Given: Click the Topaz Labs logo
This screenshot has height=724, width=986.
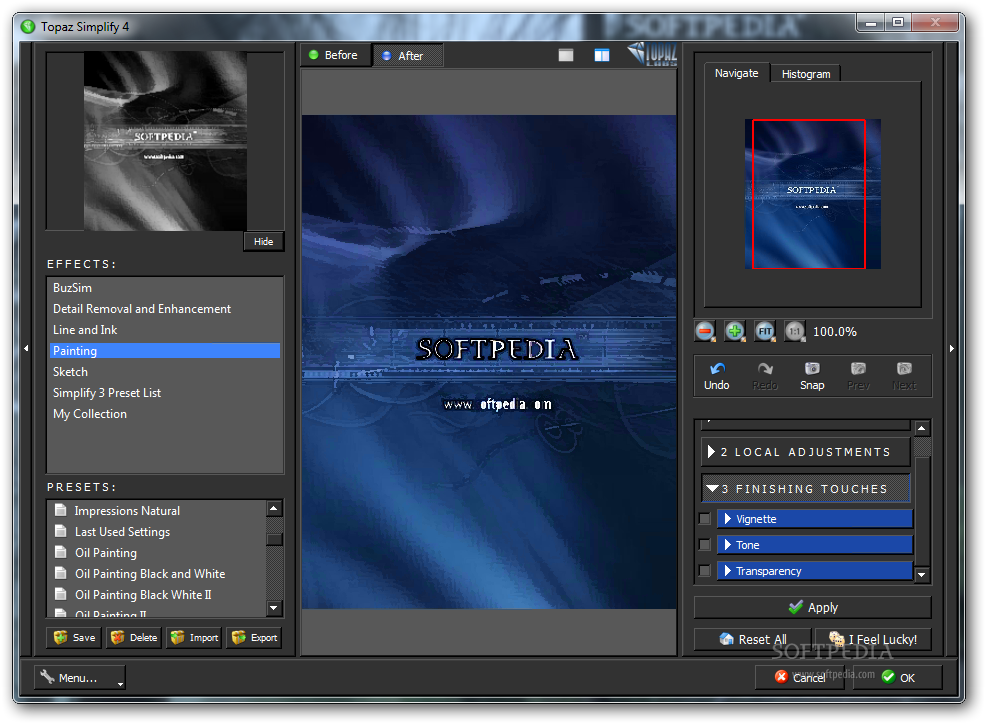Looking at the screenshot, I should tap(652, 53).
